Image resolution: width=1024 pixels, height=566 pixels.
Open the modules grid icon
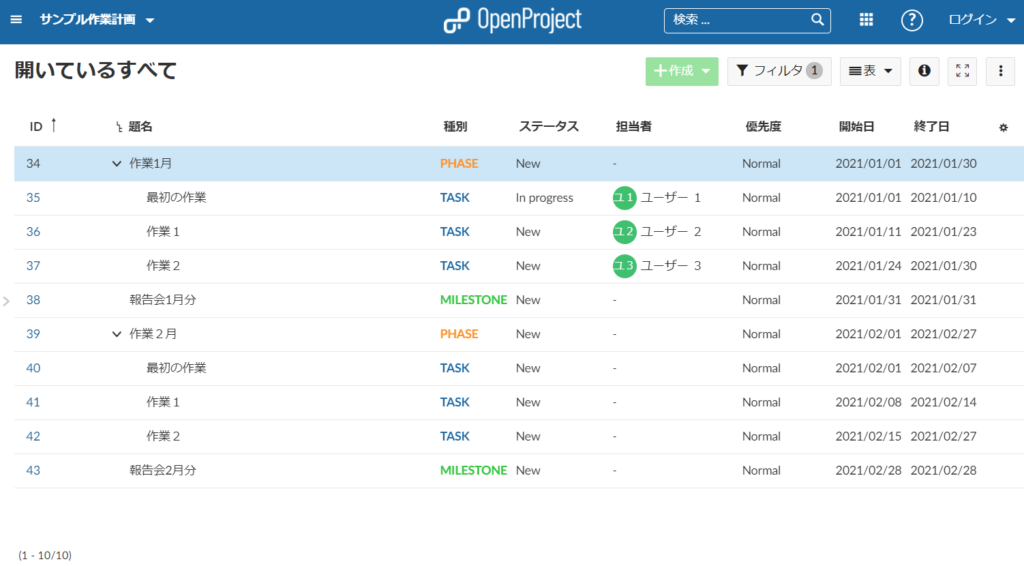point(866,20)
